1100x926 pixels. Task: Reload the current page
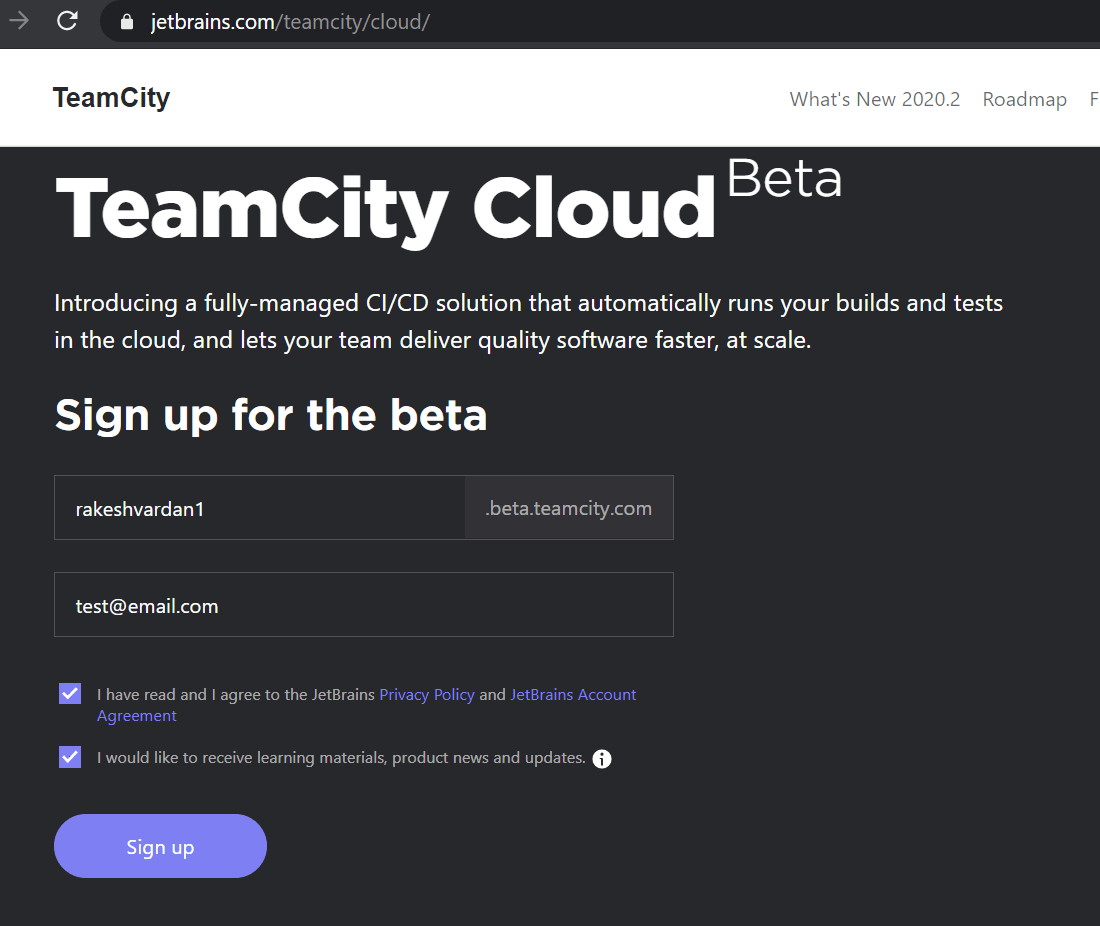[67, 21]
